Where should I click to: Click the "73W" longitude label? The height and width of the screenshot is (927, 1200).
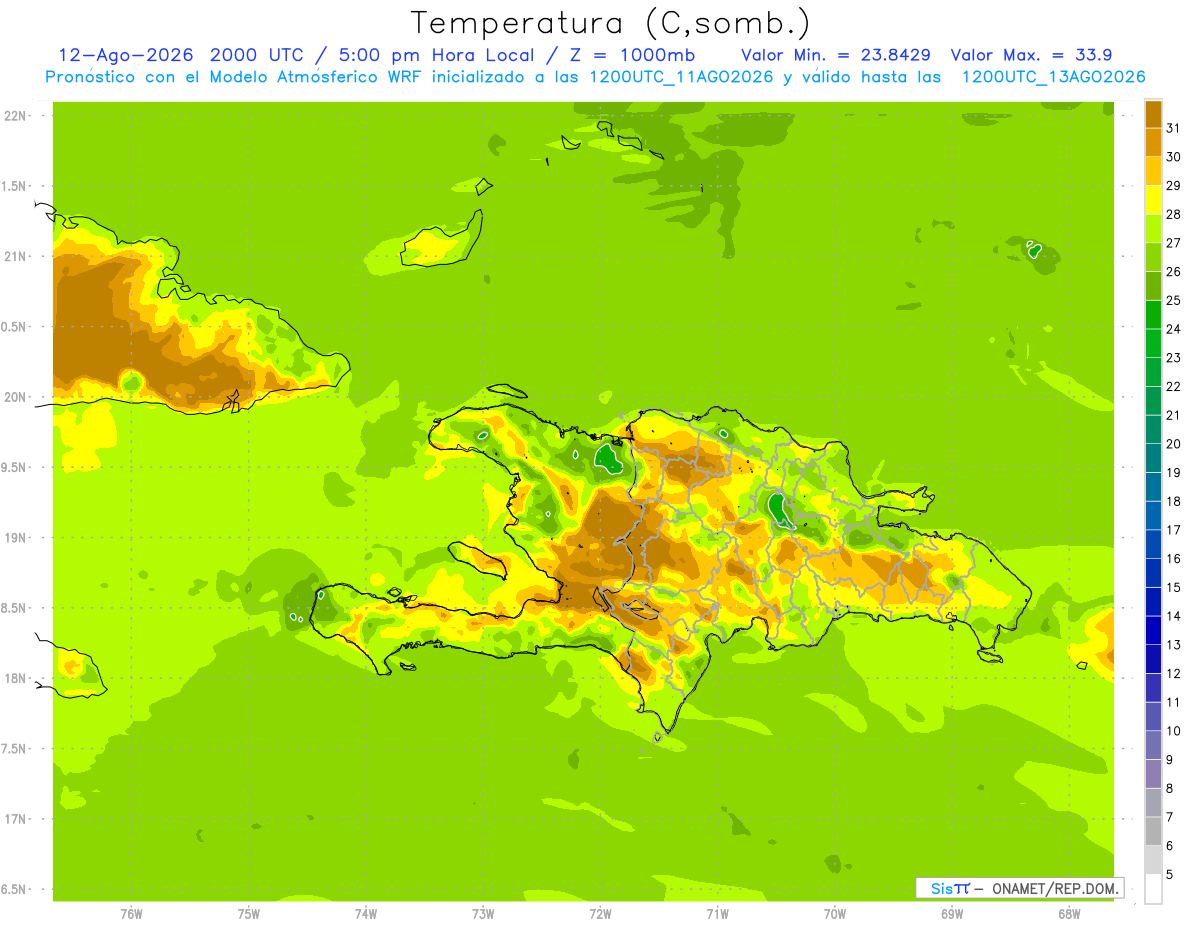(x=483, y=913)
